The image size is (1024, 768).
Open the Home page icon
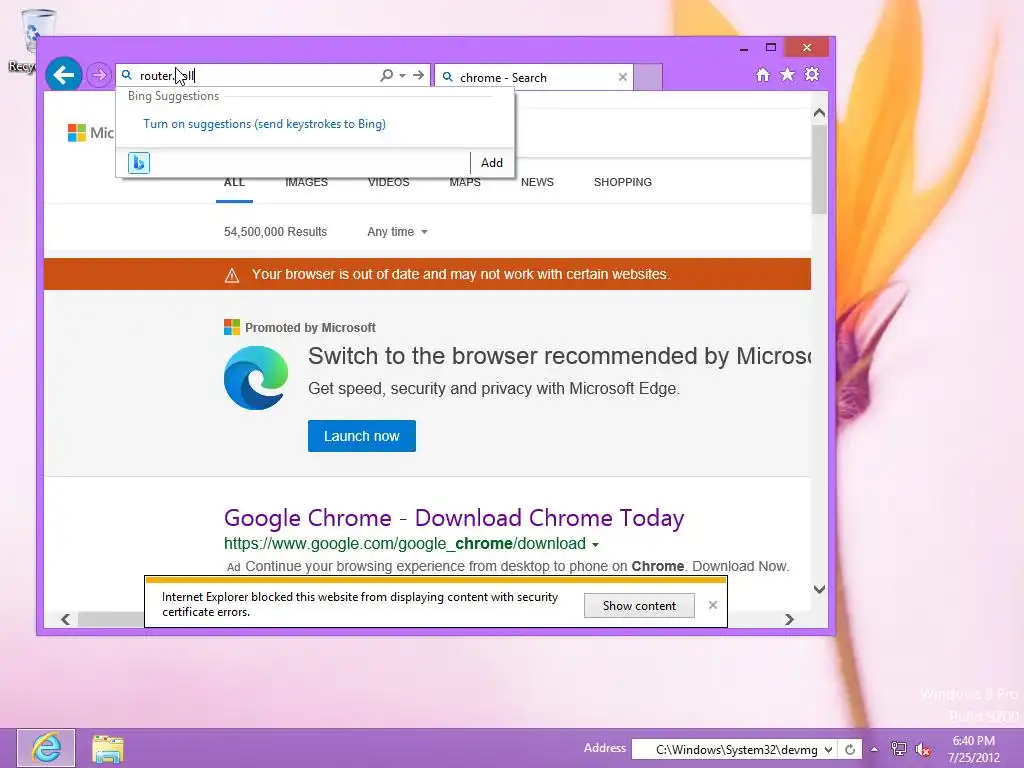[x=762, y=75]
